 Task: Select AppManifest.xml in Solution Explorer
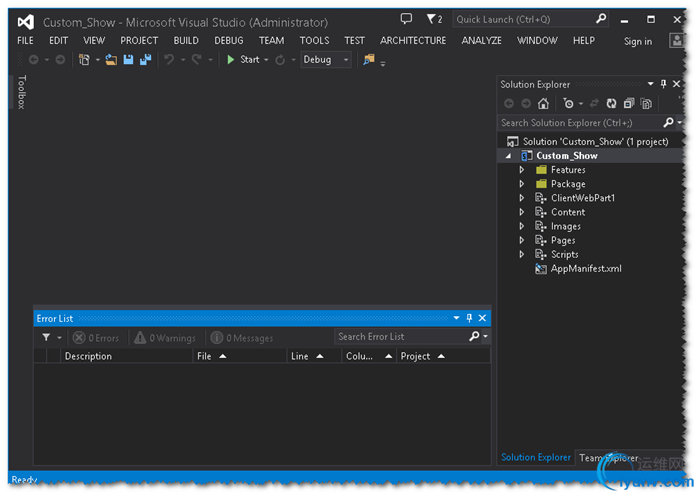(585, 268)
